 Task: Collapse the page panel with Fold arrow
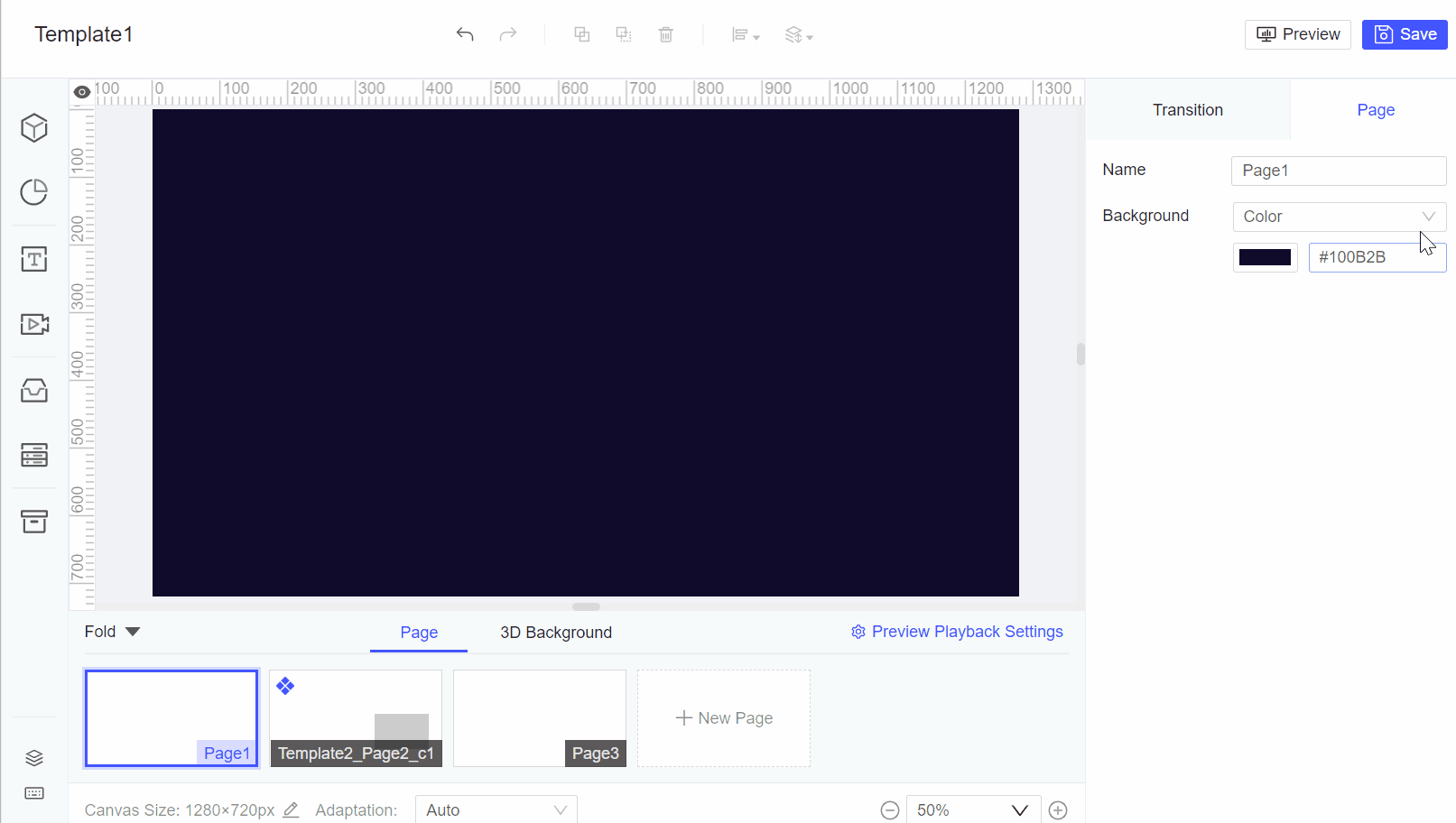point(112,631)
